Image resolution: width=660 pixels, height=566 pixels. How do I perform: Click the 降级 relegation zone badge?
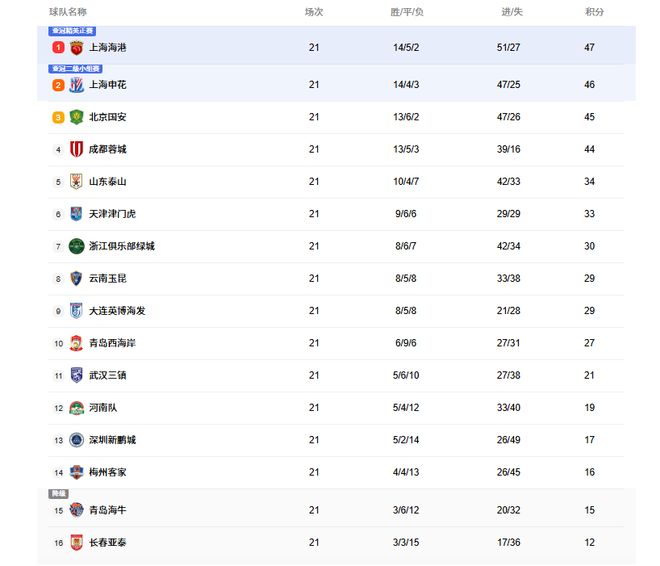coord(58,494)
